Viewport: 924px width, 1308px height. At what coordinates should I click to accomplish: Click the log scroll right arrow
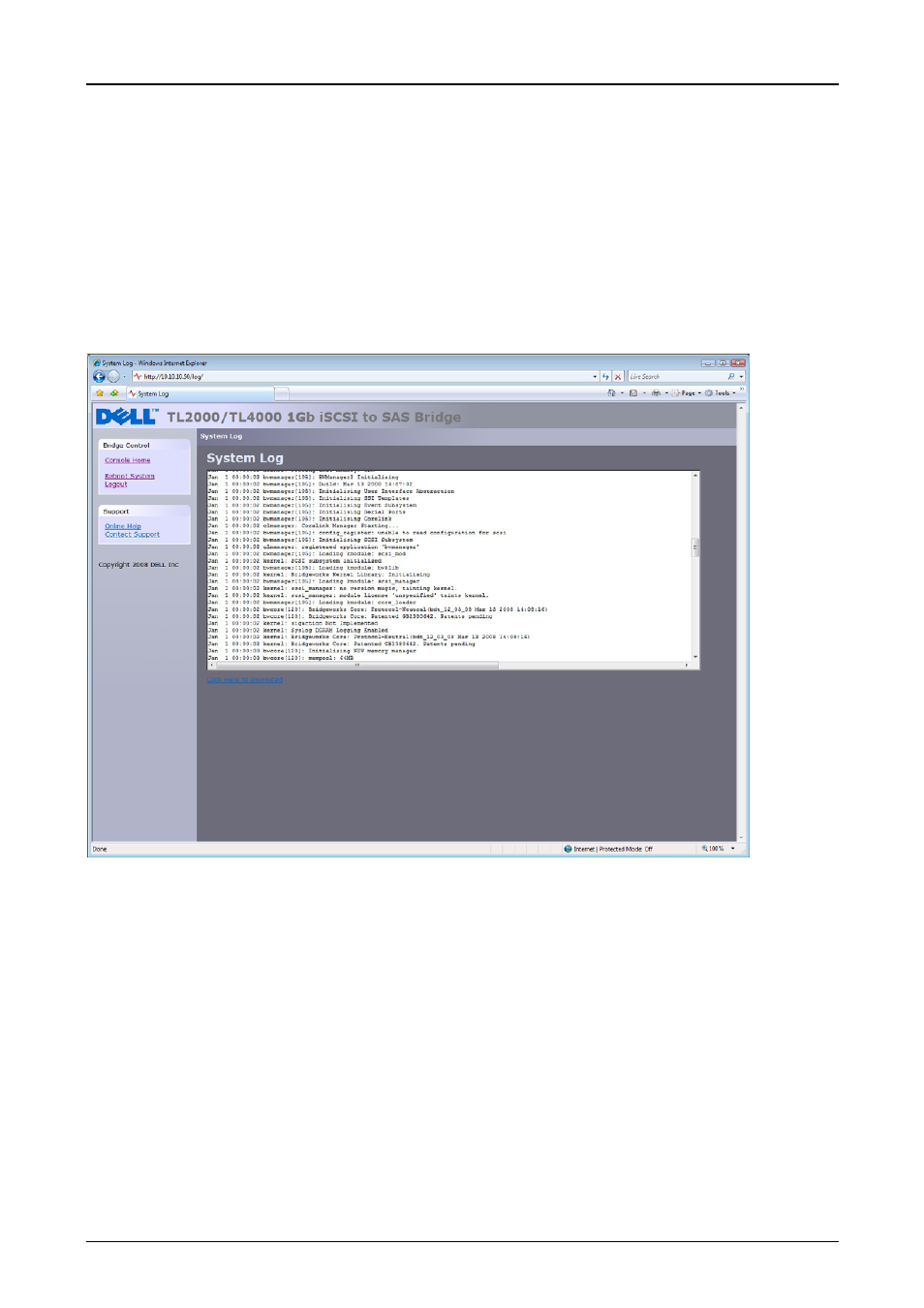pos(687,665)
